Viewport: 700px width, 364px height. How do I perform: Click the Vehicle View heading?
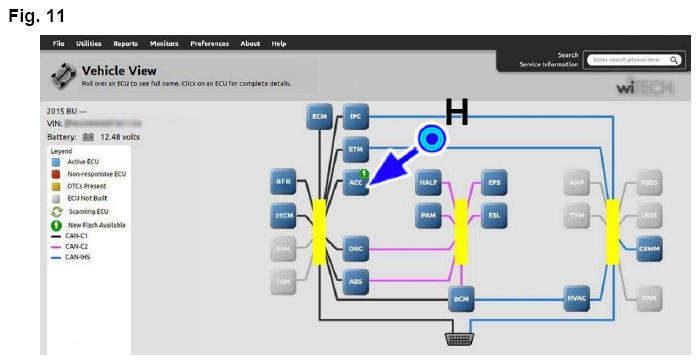point(119,71)
